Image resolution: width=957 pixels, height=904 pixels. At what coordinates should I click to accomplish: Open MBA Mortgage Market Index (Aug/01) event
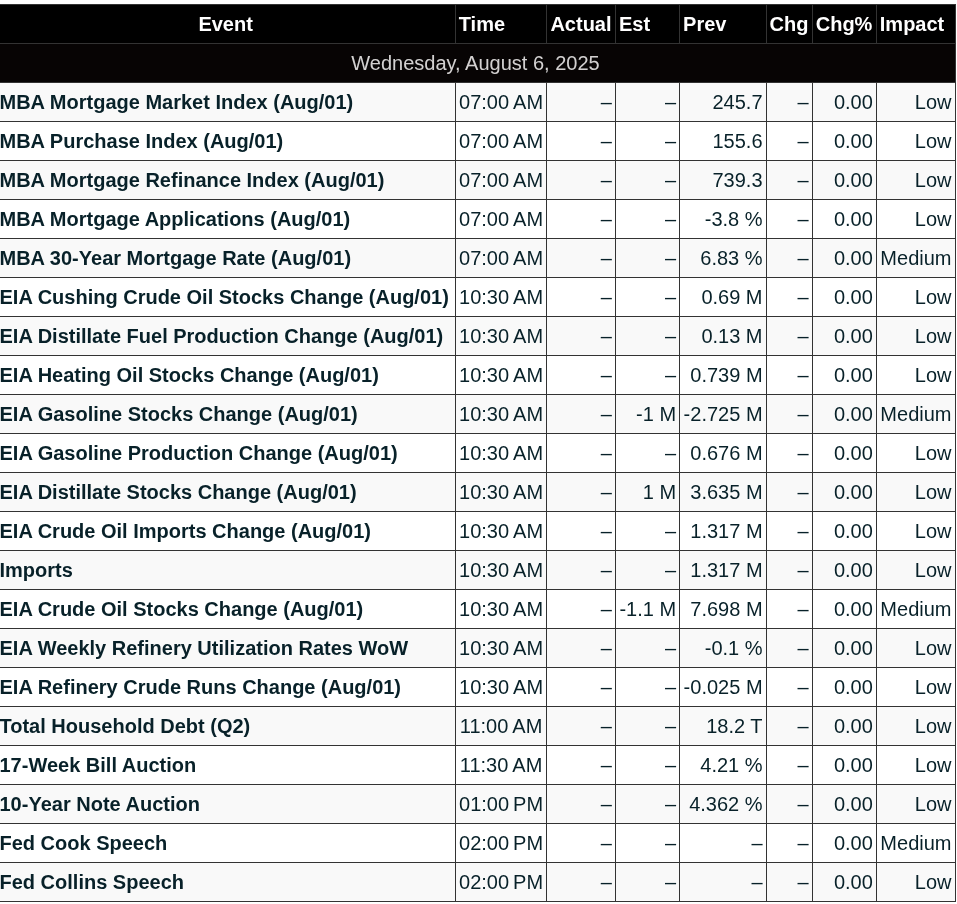click(x=176, y=102)
